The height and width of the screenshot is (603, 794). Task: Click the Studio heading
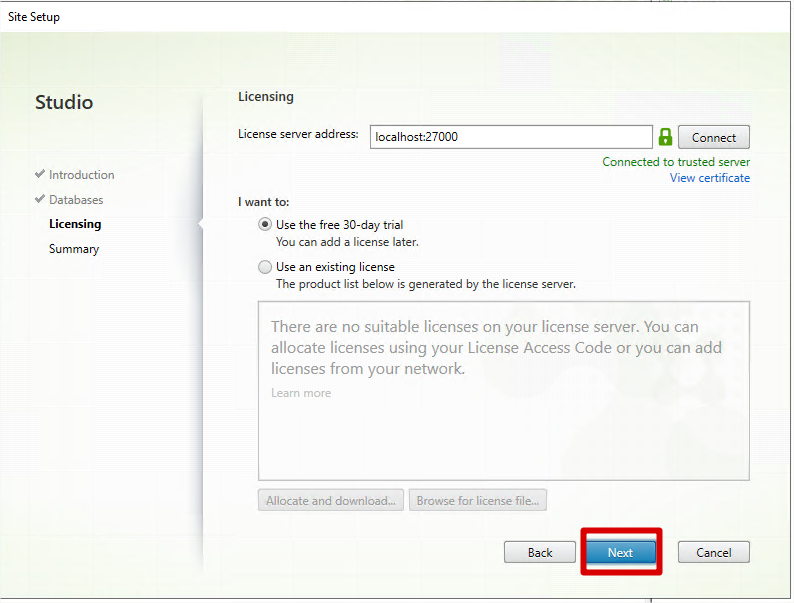(x=64, y=102)
